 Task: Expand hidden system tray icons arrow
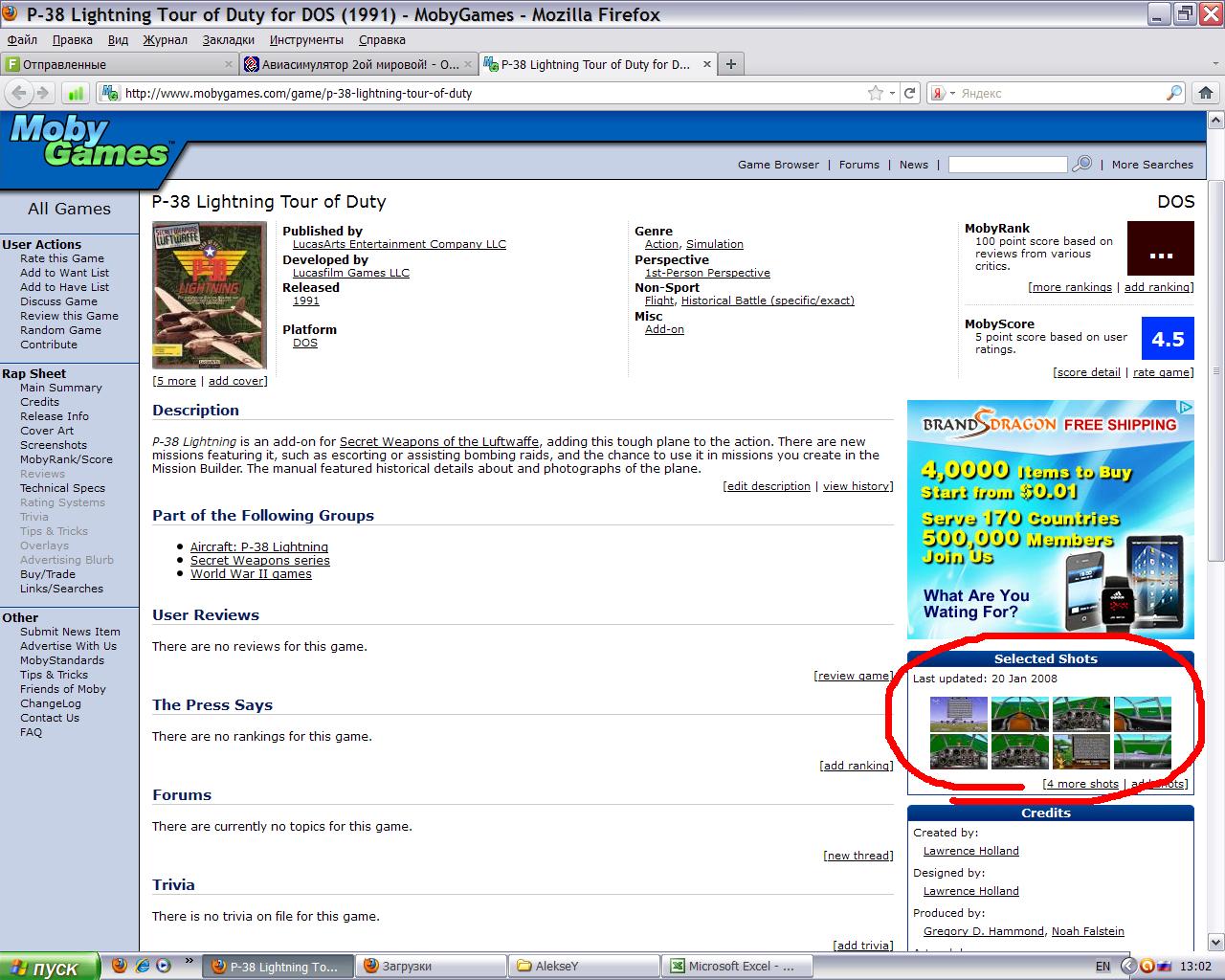pyautogui.click(x=1128, y=966)
